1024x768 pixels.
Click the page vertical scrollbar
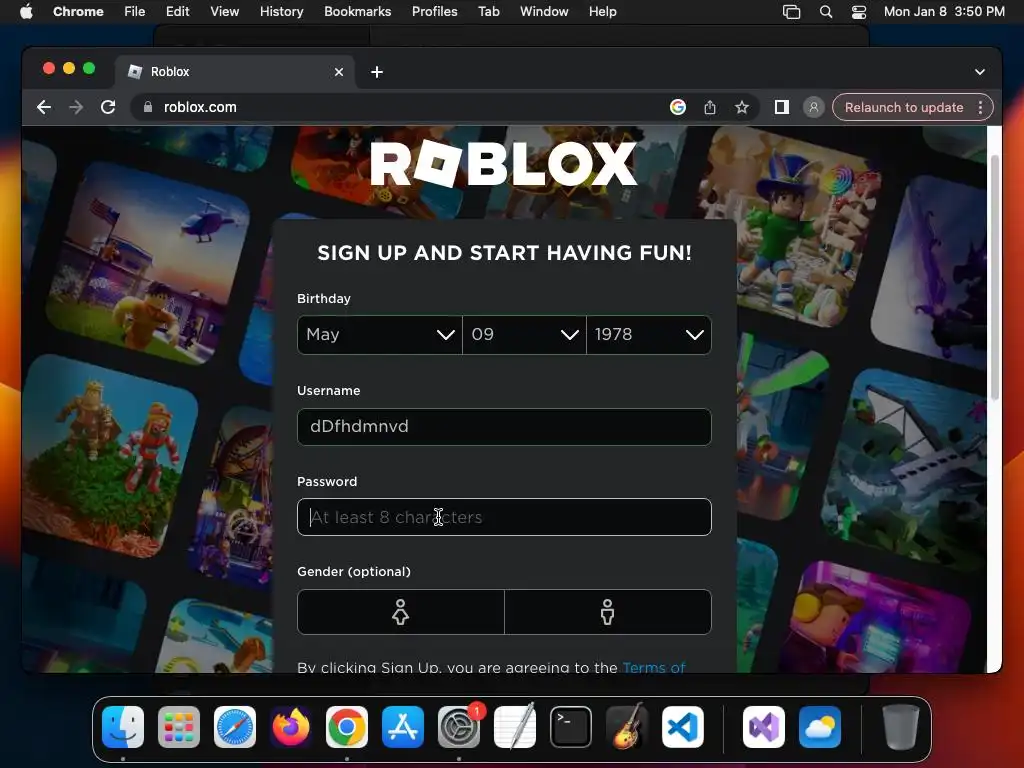[995, 278]
